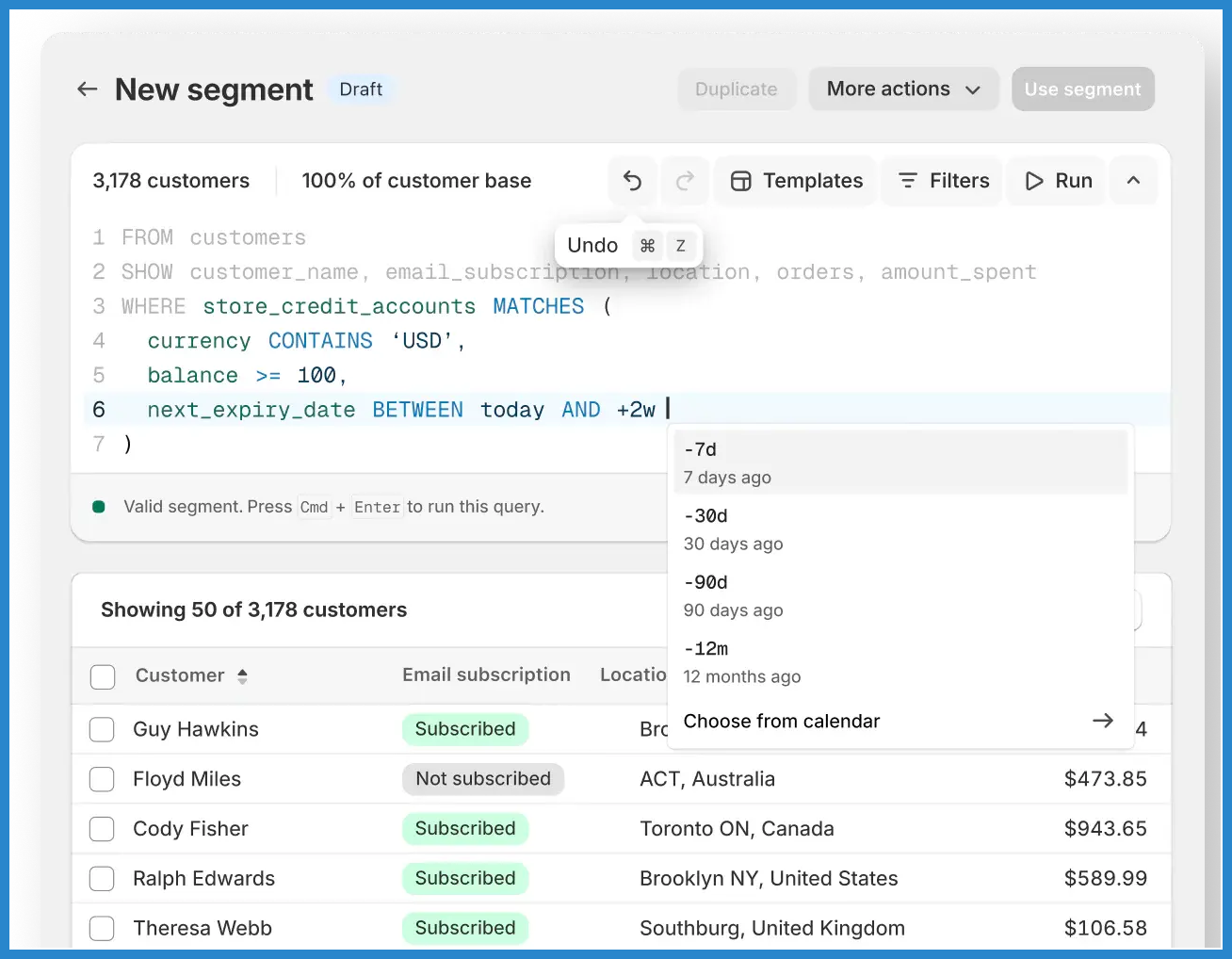Image resolution: width=1232 pixels, height=959 pixels.
Task: Click the Redo arrow icon
Action: click(685, 181)
